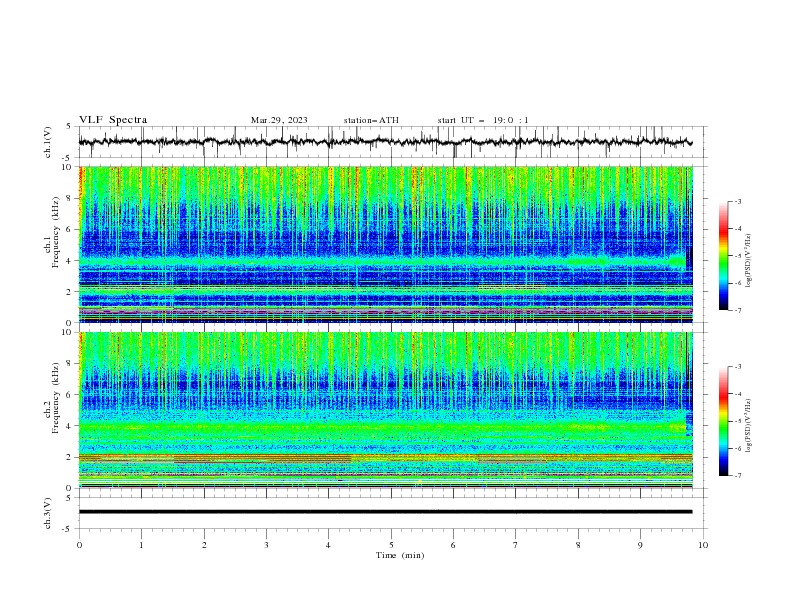Click the '-7' label on ch.2 color bar

pyautogui.click(x=737, y=476)
